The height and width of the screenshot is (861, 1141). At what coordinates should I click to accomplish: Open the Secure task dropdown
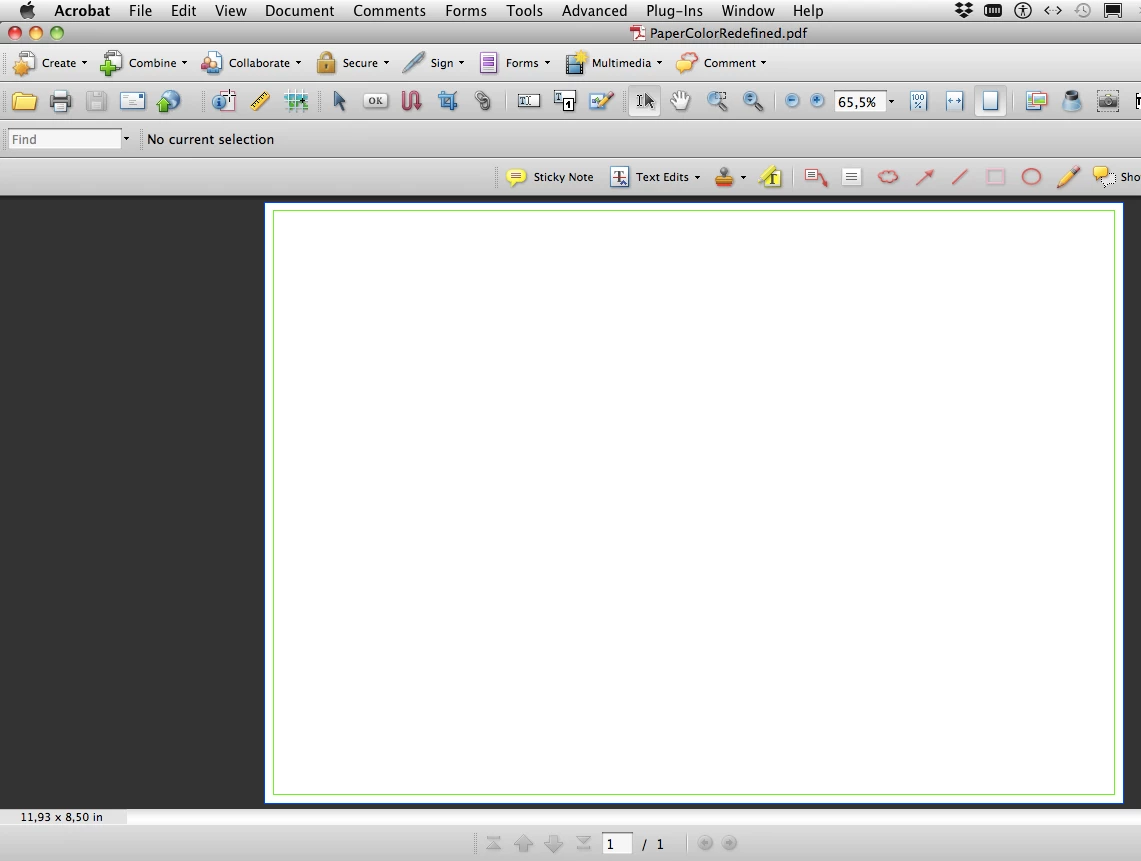[353, 63]
